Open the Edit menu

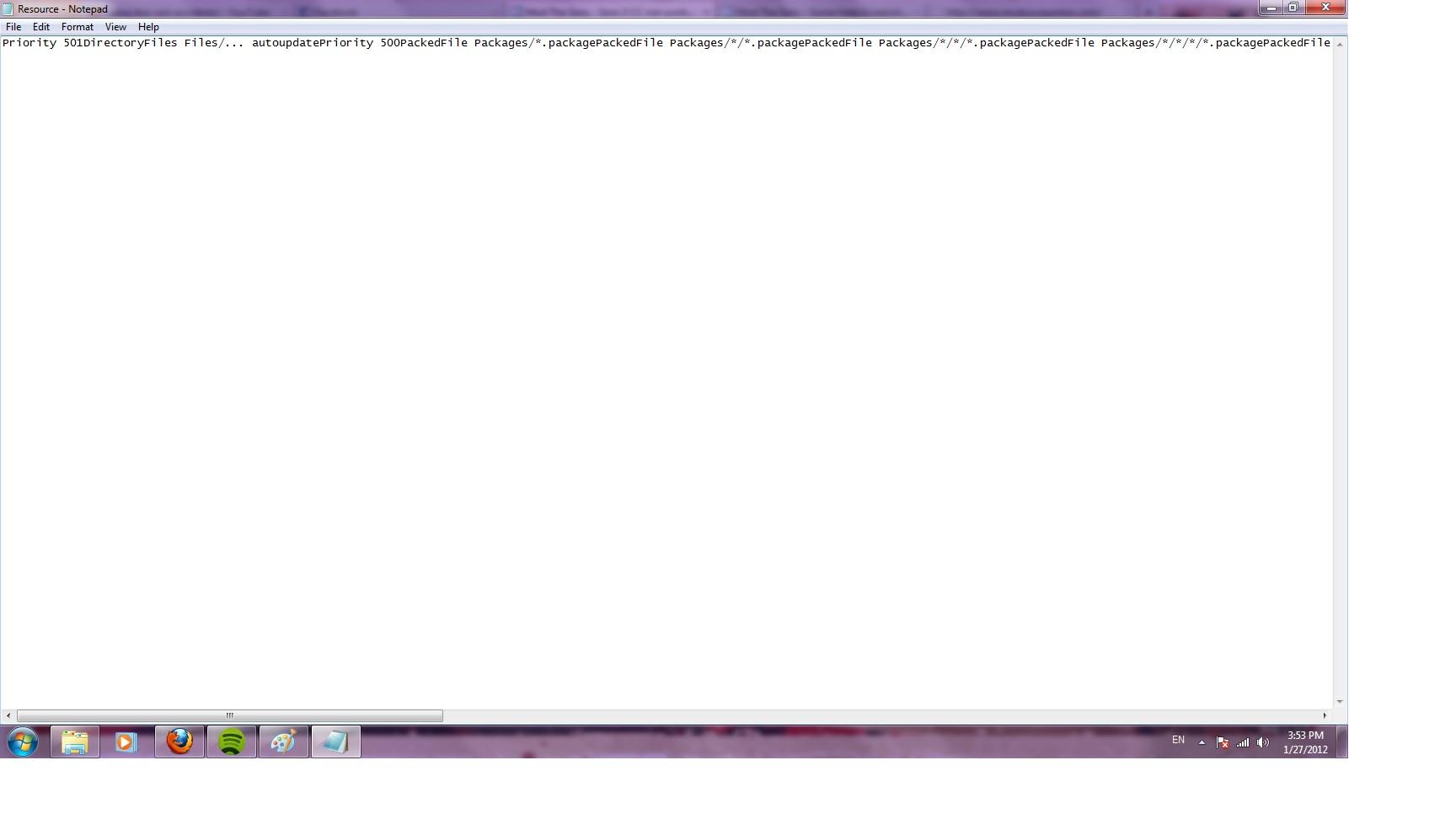[x=40, y=27]
